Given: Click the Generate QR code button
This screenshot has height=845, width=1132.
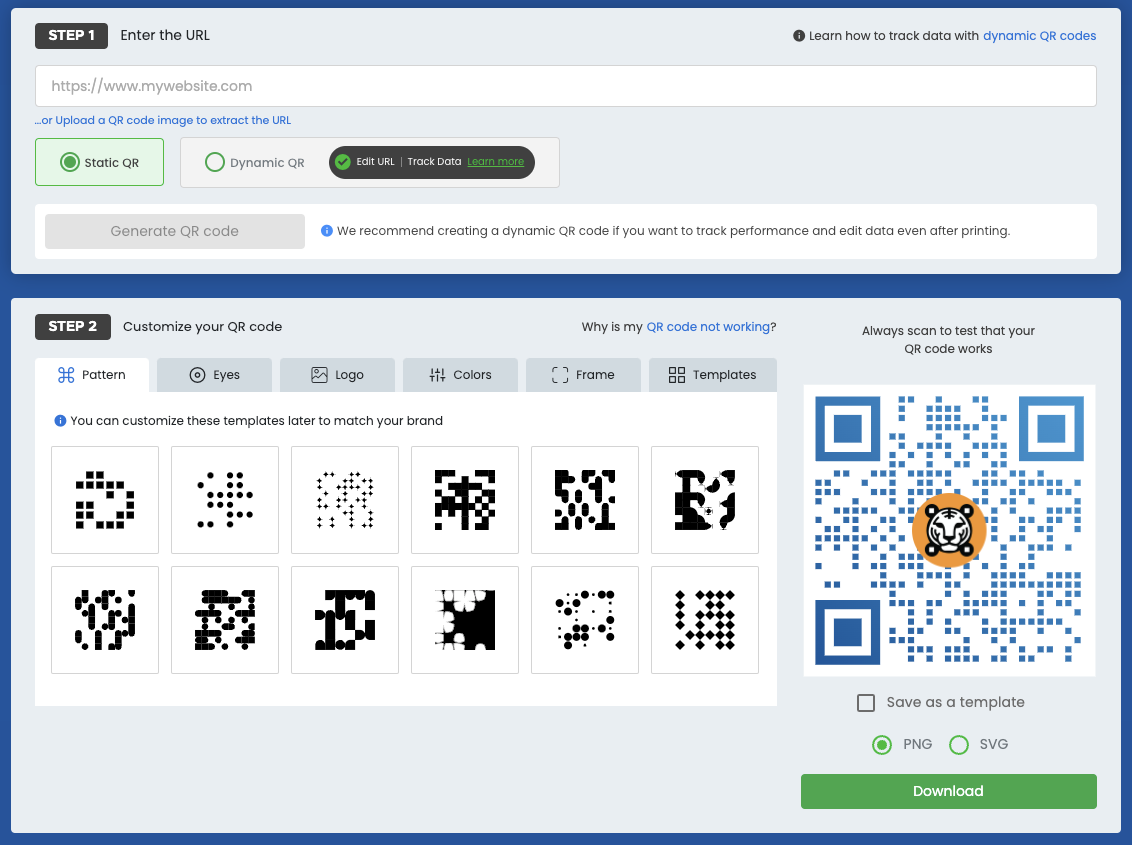Looking at the screenshot, I should click(x=175, y=231).
